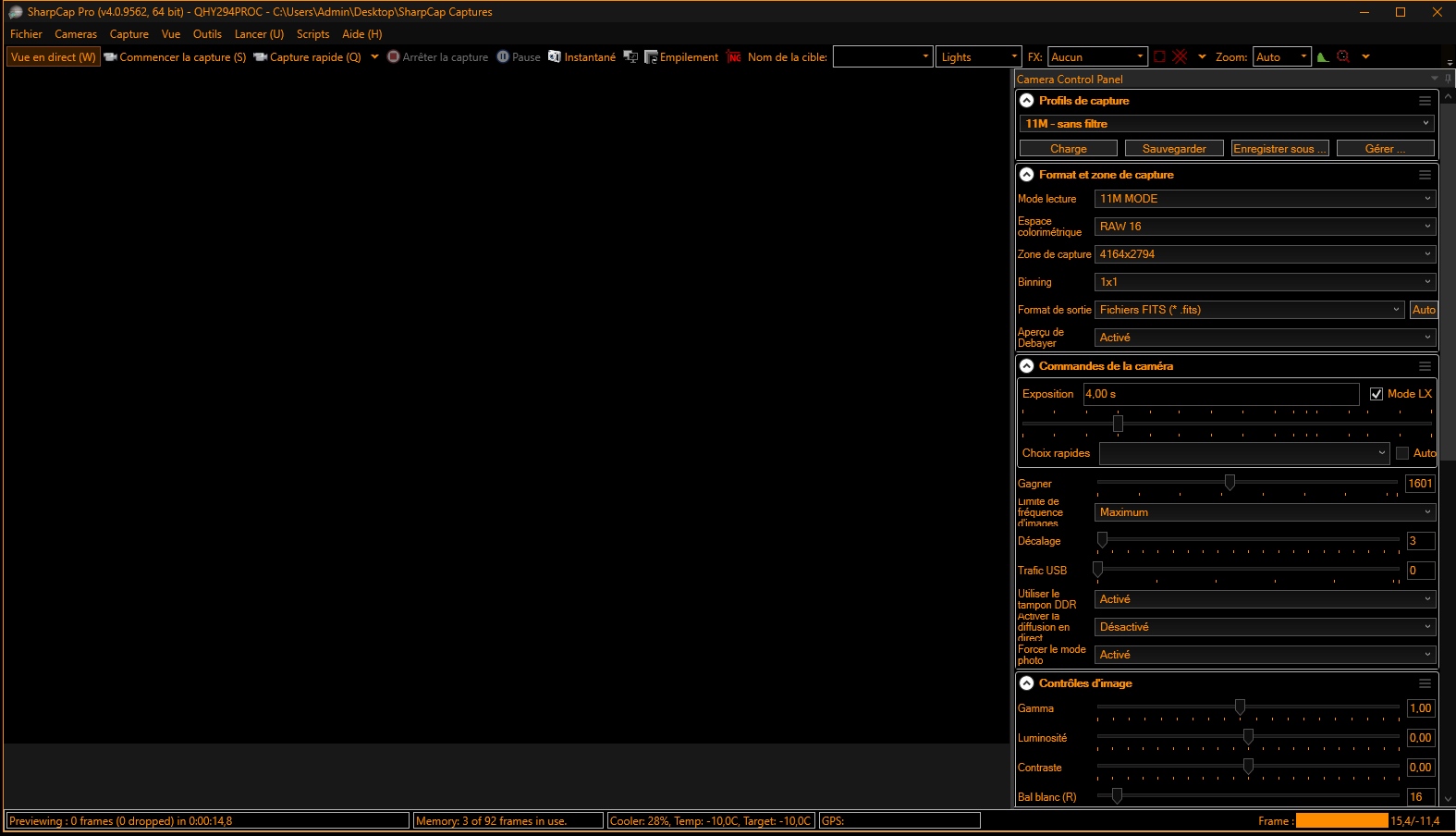Expand the Binning 1x1 dropdown

pos(1264,282)
